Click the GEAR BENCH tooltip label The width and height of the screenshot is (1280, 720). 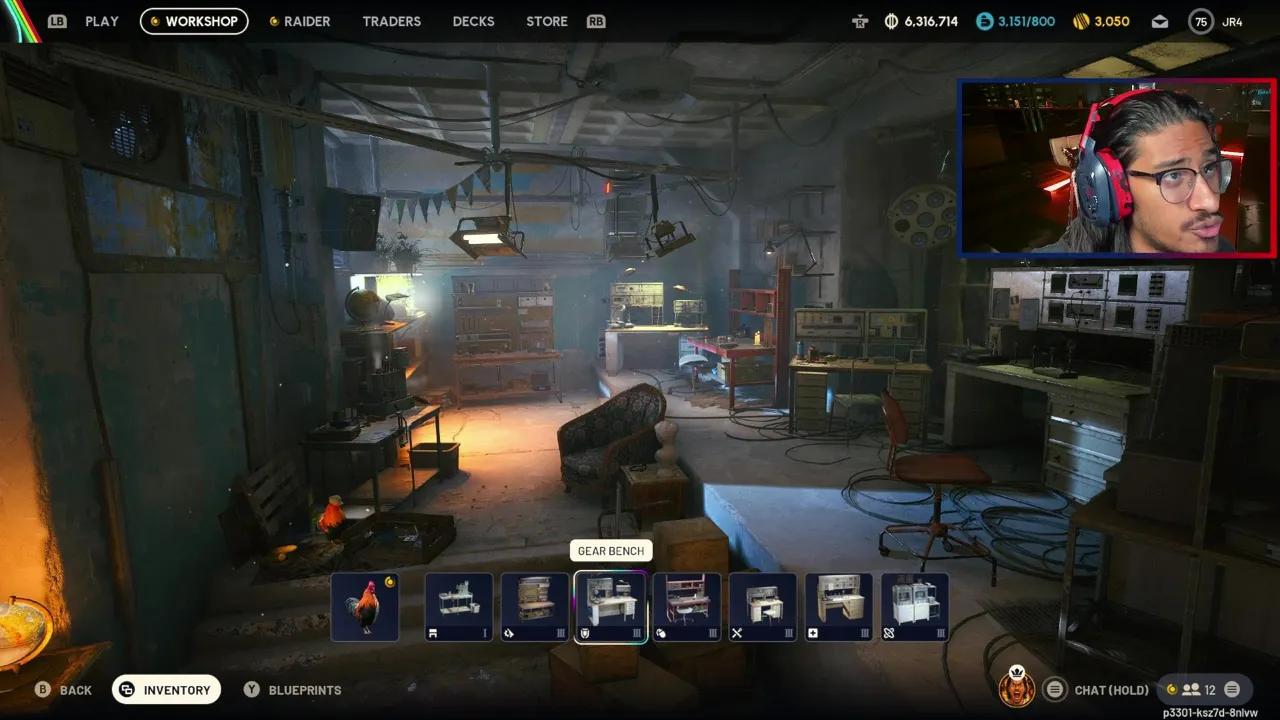pyautogui.click(x=611, y=551)
